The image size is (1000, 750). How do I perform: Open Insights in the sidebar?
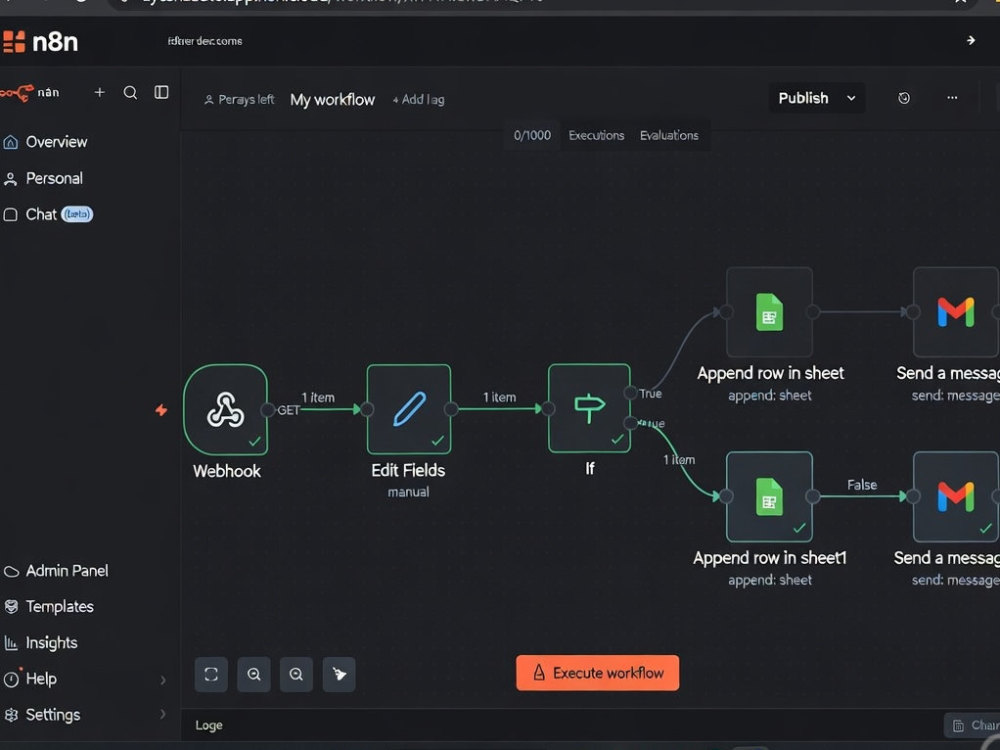click(x=40, y=643)
